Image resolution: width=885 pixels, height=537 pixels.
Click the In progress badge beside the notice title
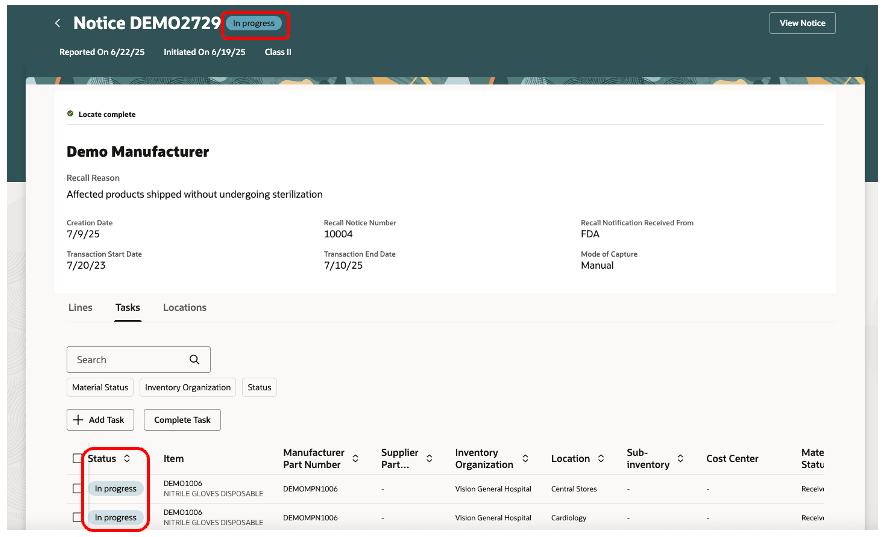pyautogui.click(x=254, y=23)
